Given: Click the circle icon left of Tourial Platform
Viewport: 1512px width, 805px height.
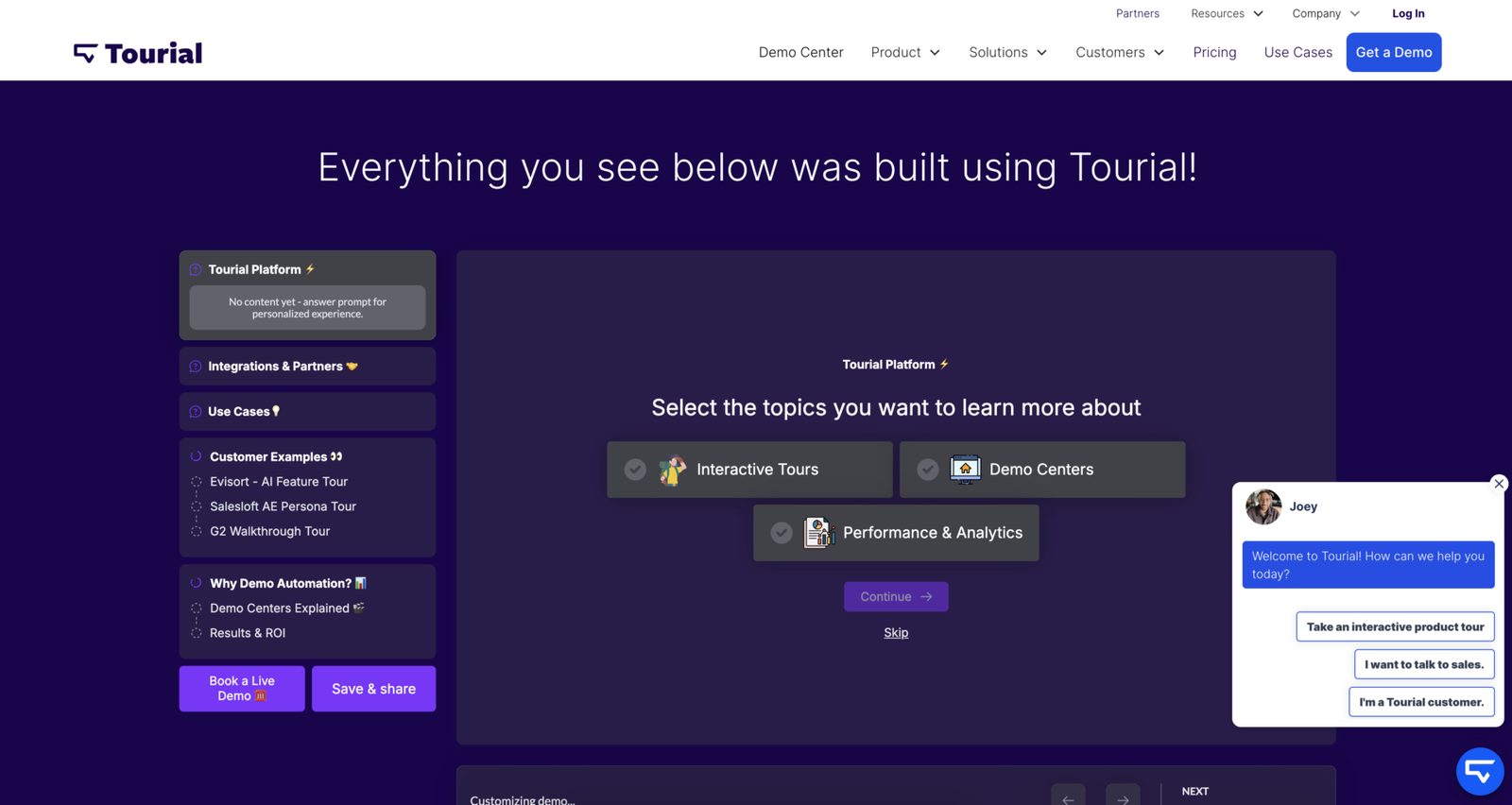Looking at the screenshot, I should [196, 269].
